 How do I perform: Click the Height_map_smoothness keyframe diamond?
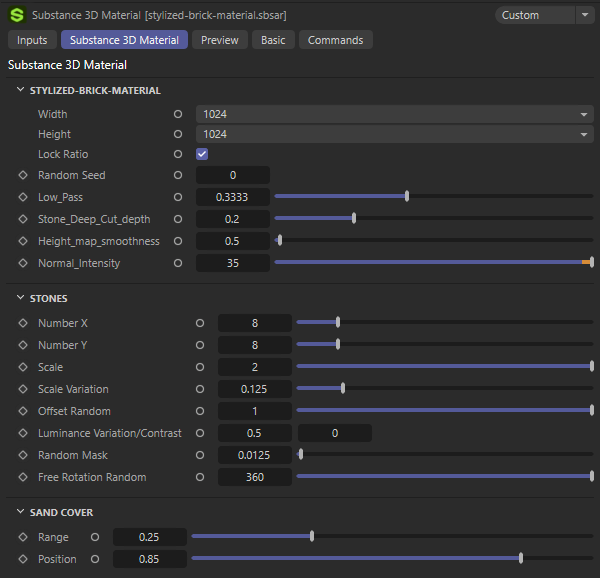23,241
